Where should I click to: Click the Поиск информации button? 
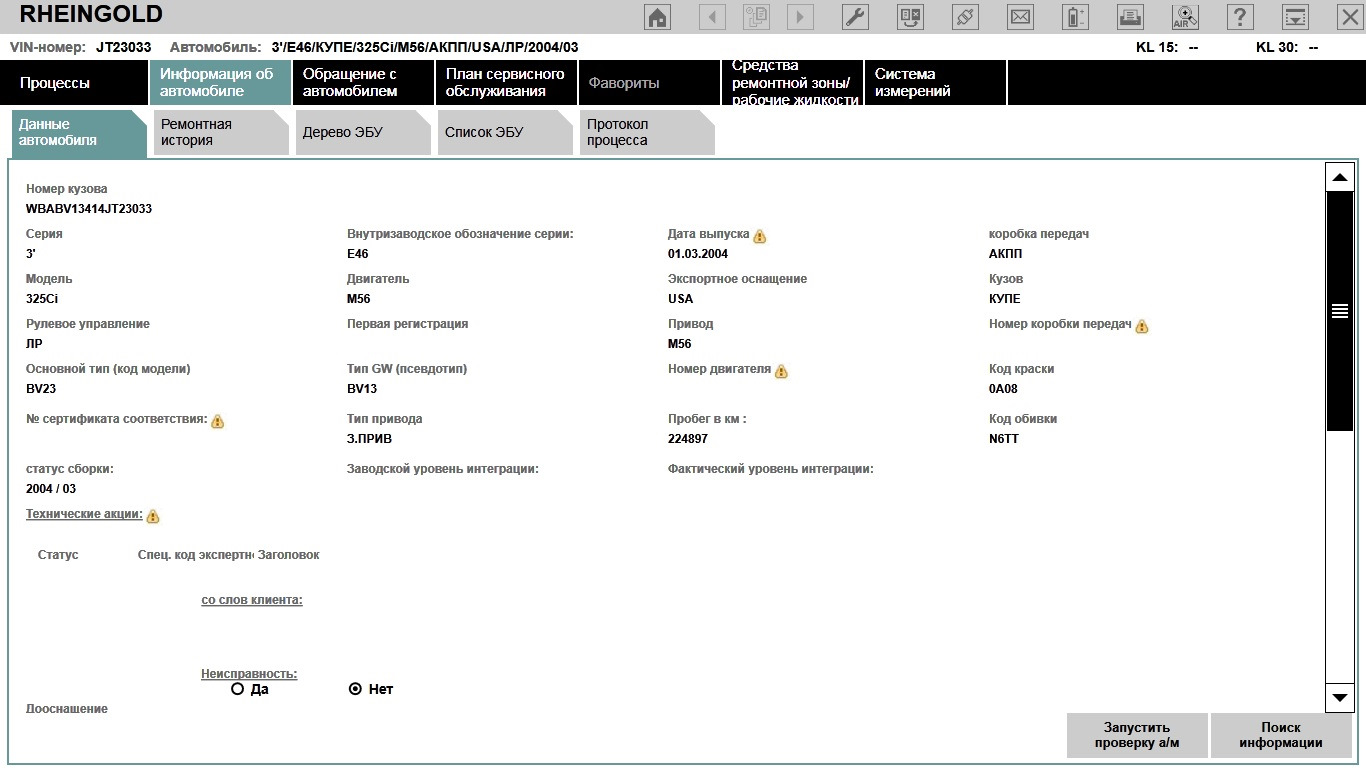[x=1281, y=735]
